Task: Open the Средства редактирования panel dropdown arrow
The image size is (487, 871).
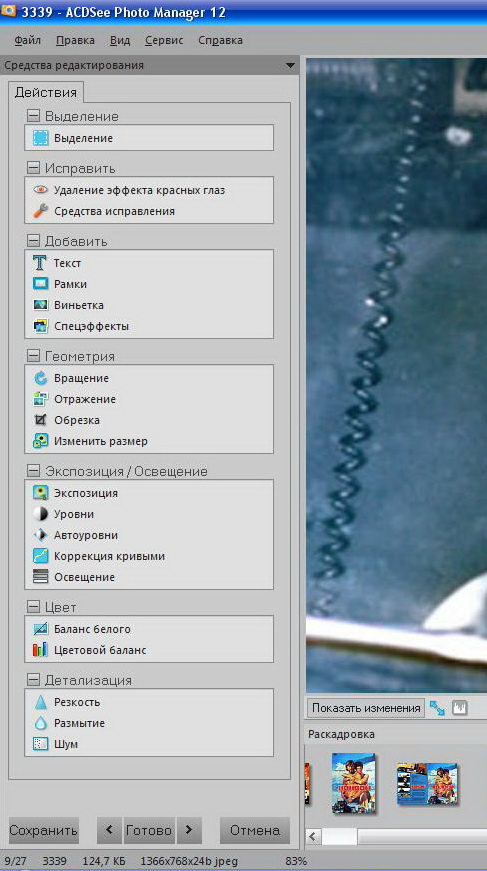Action: pyautogui.click(x=290, y=66)
